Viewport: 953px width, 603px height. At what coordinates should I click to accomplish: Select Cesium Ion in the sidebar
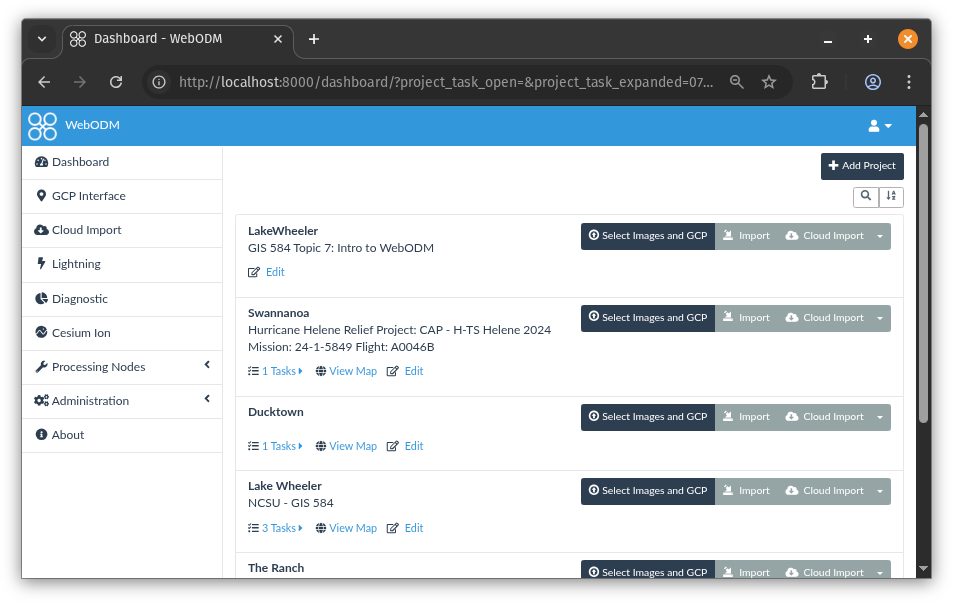click(x=81, y=333)
